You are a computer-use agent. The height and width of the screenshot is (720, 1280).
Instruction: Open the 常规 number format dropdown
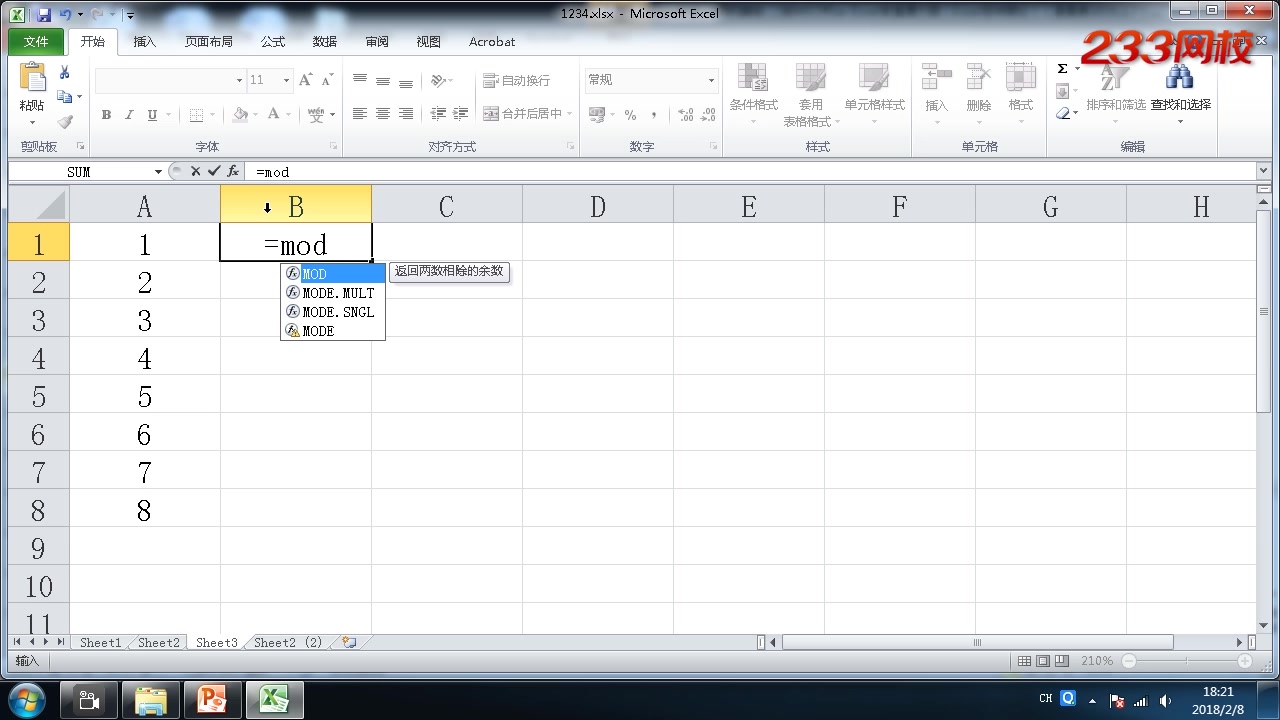(711, 79)
